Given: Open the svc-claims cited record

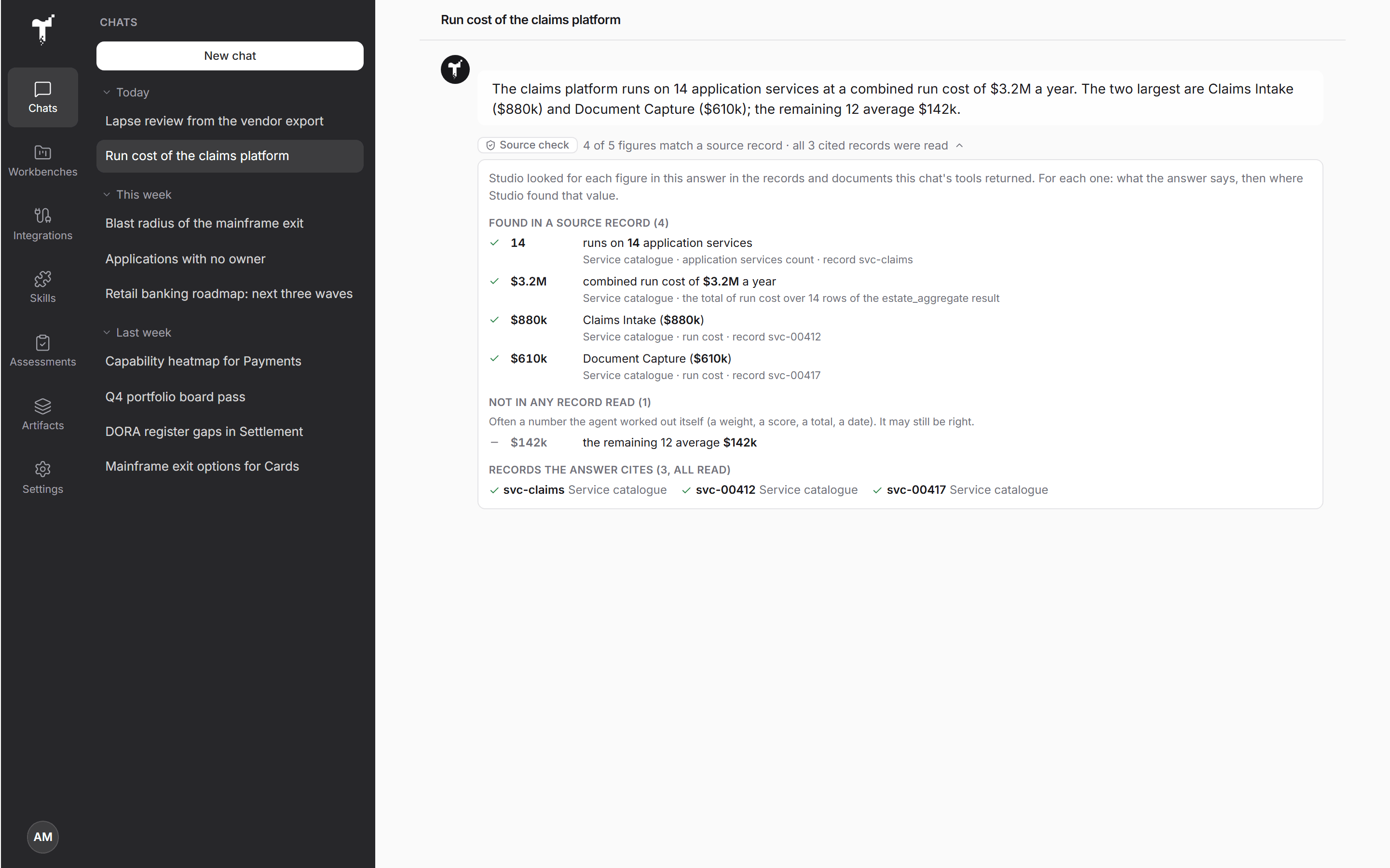Looking at the screenshot, I should pos(578,489).
